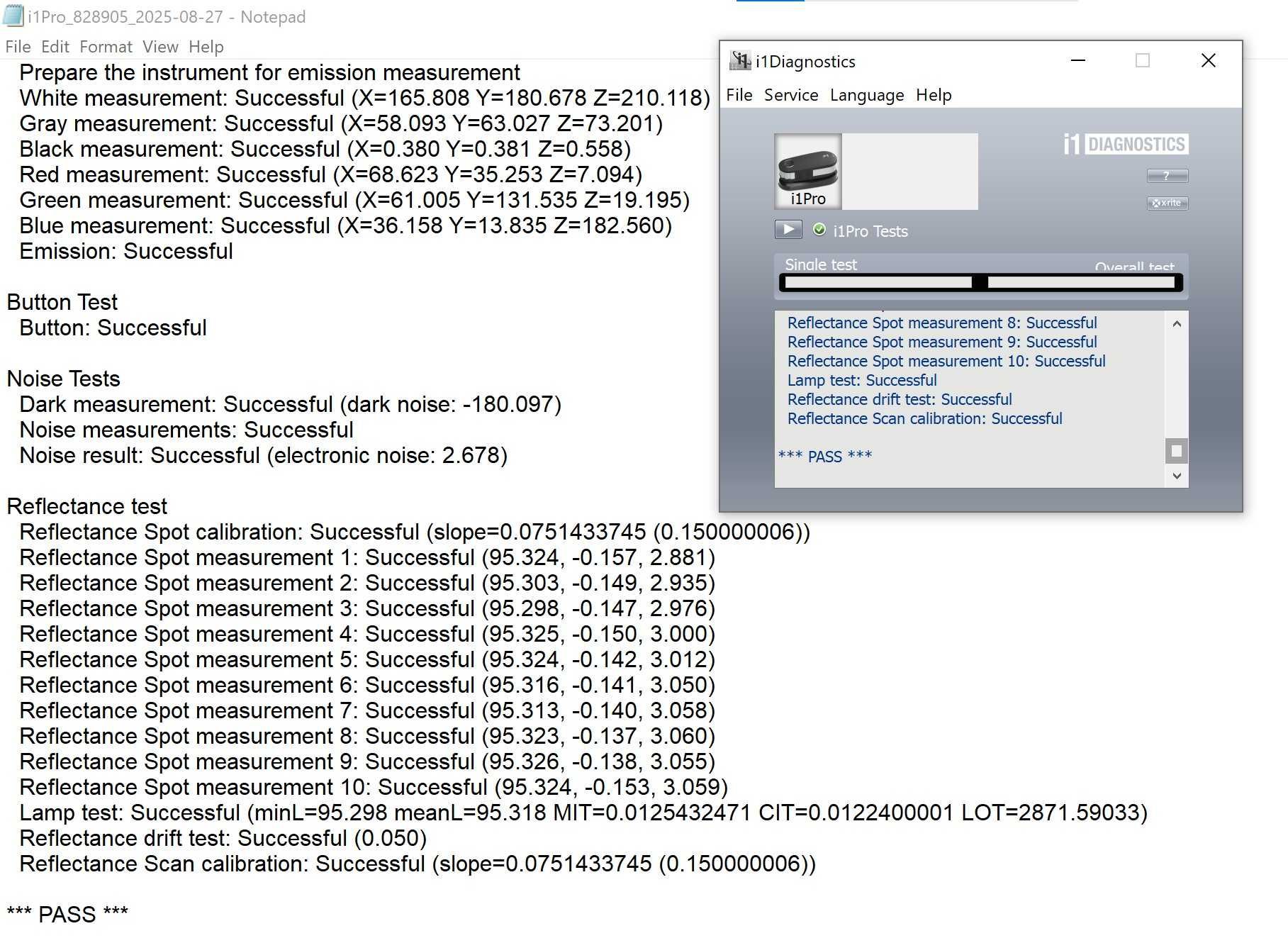Click the green status checkmark icon

click(819, 230)
